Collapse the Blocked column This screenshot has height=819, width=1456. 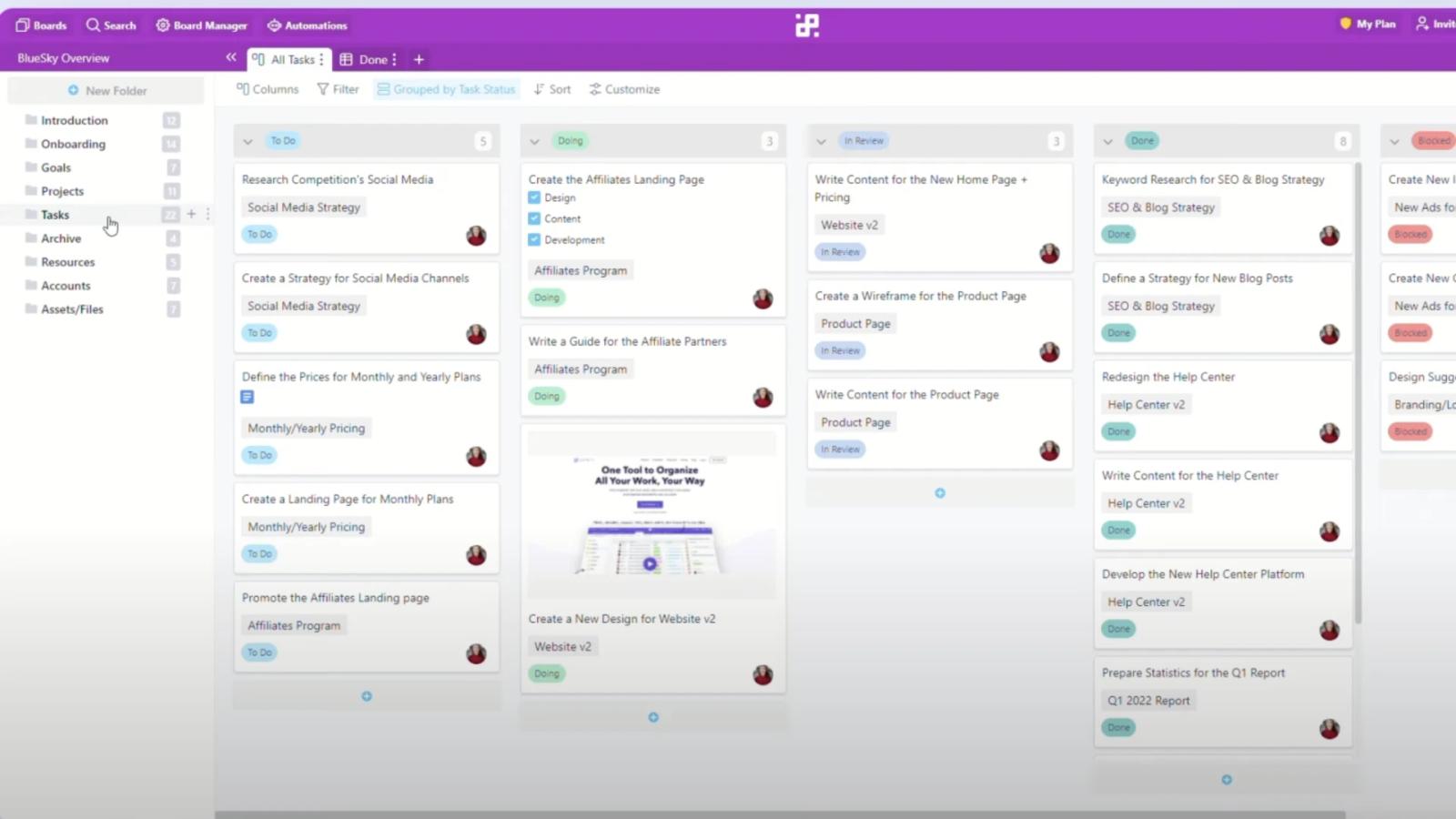1394,141
